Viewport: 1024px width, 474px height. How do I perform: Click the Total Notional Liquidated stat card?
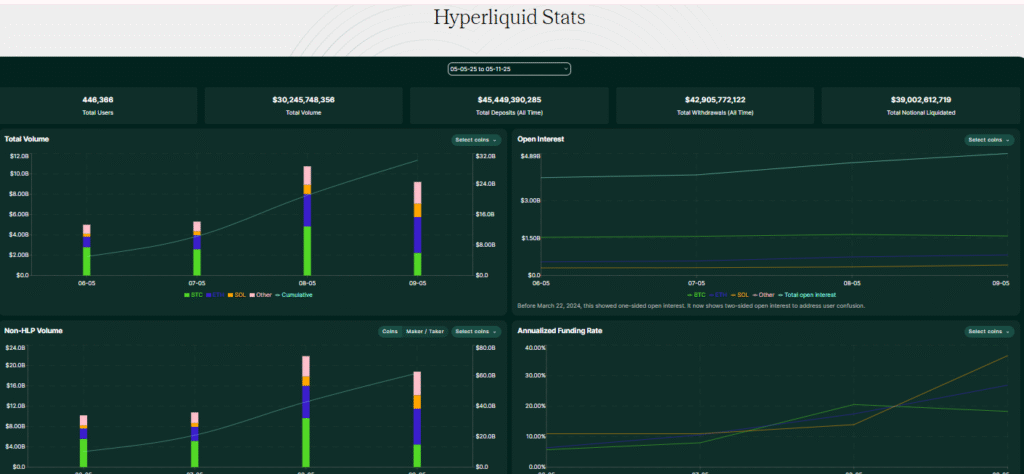920,106
